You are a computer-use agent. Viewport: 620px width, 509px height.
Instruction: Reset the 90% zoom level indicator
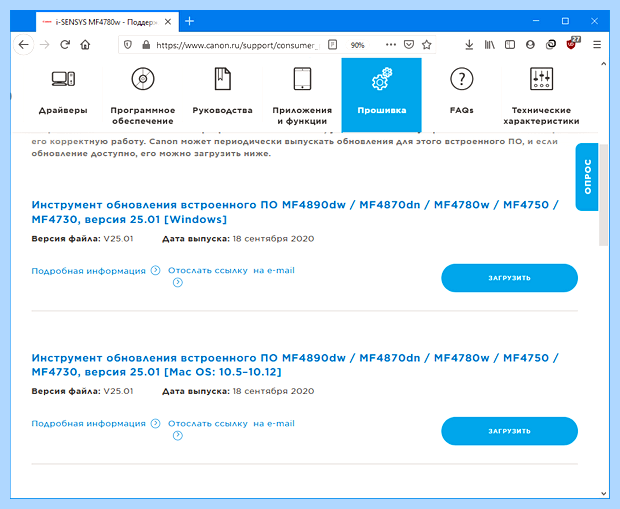(x=357, y=45)
